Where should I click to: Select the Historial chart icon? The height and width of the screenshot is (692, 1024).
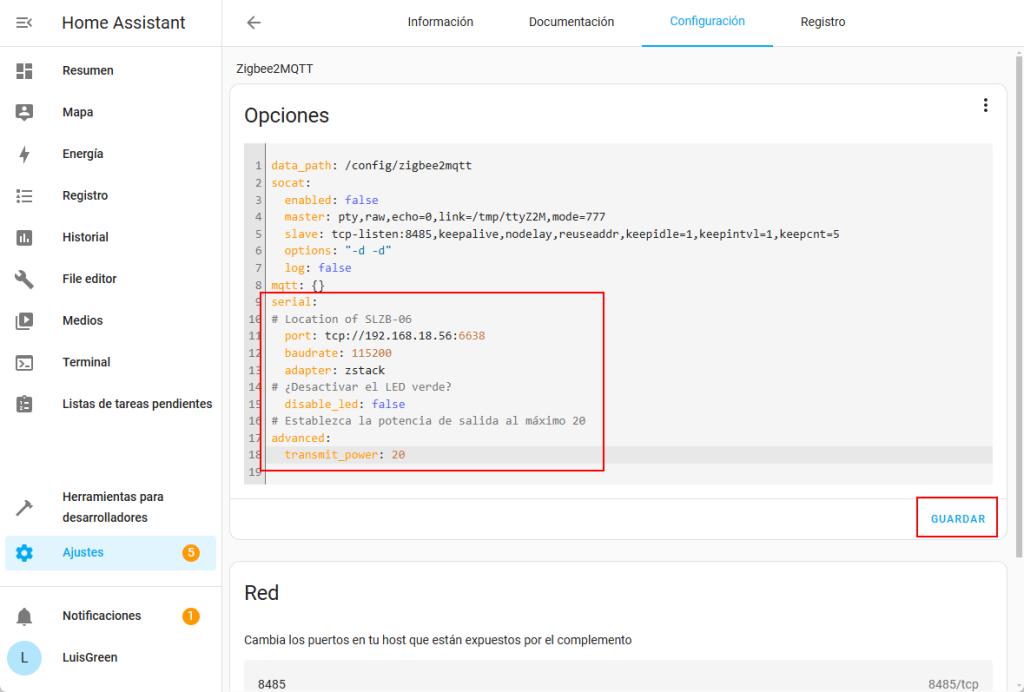24,238
